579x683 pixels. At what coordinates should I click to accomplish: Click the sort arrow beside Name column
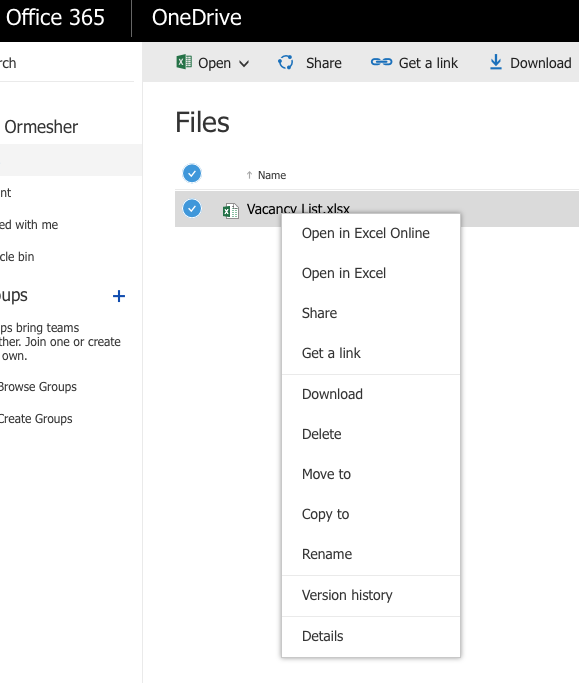point(249,175)
